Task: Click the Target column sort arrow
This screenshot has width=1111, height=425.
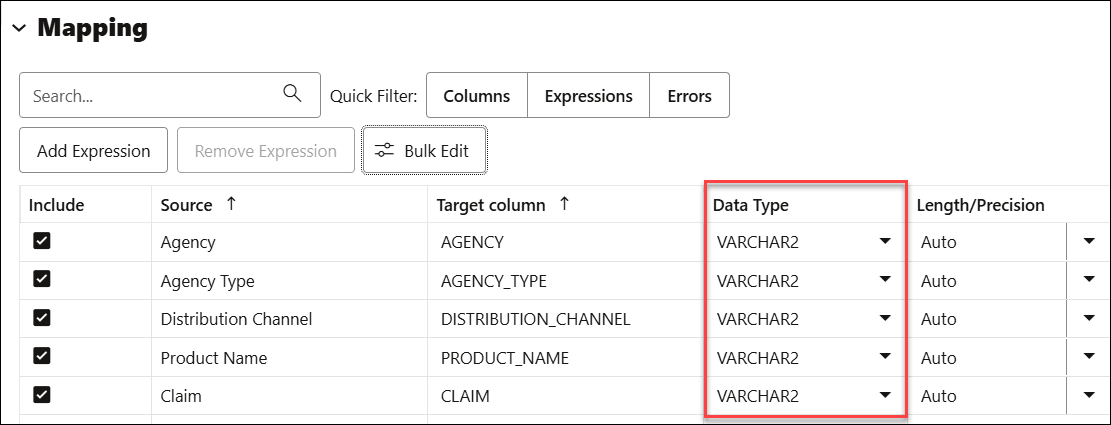Action: (563, 204)
